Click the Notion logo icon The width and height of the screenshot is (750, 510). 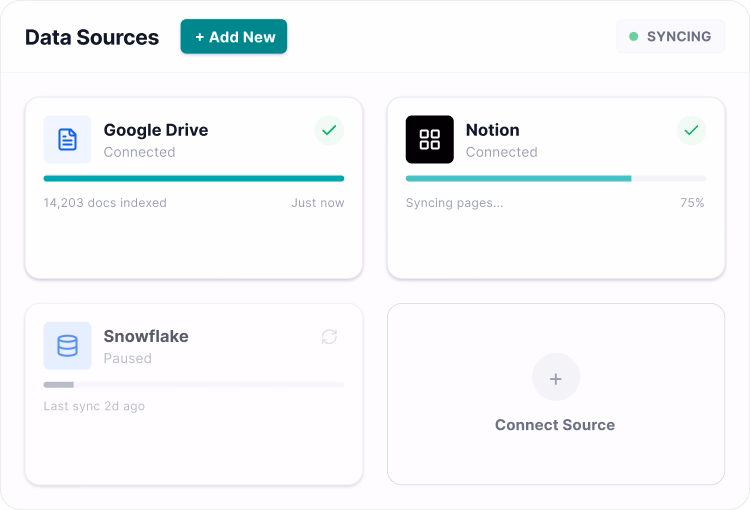click(429, 140)
